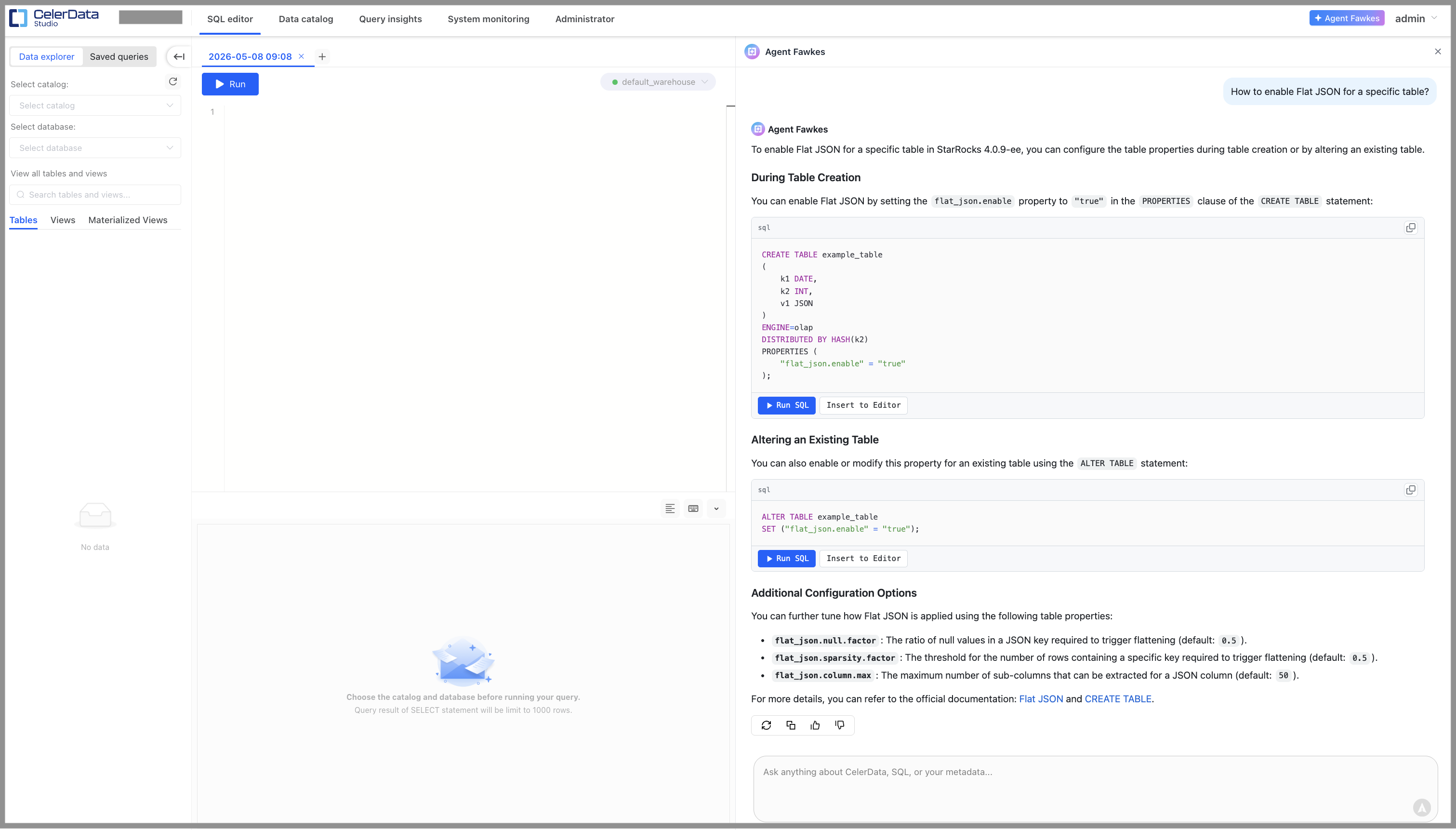Regenerate the Agent Fawkes response
Image resolution: width=1456 pixels, height=830 pixels.
(766, 726)
